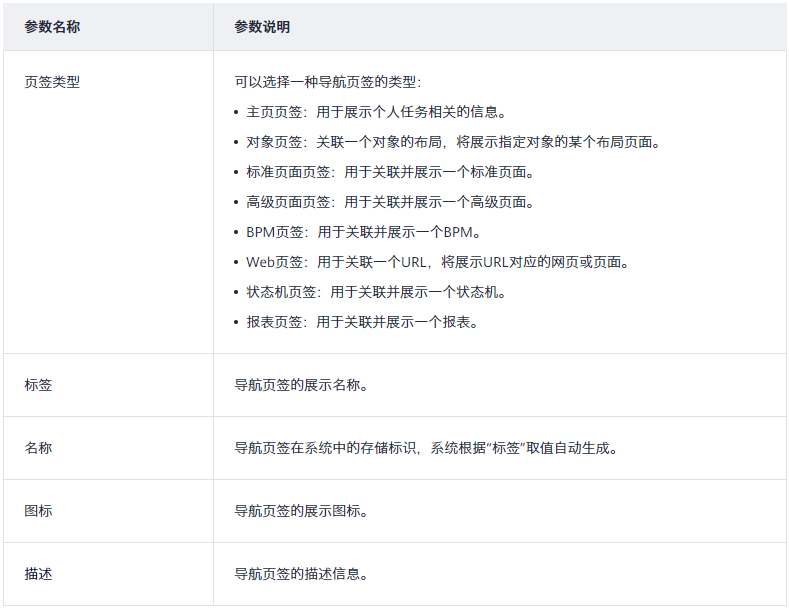
Task: Click the Web页签 bullet item
Action: [x=438, y=262]
